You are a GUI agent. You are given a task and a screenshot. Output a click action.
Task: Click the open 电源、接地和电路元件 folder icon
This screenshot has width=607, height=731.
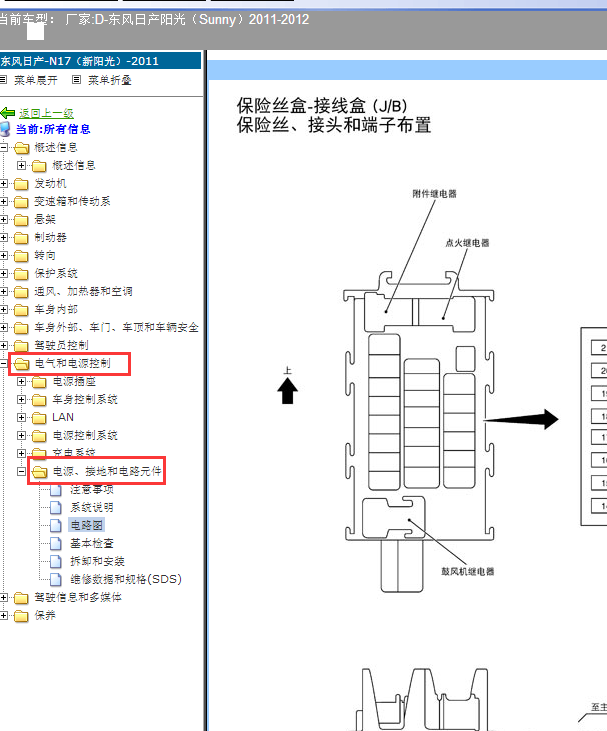pos(39,472)
